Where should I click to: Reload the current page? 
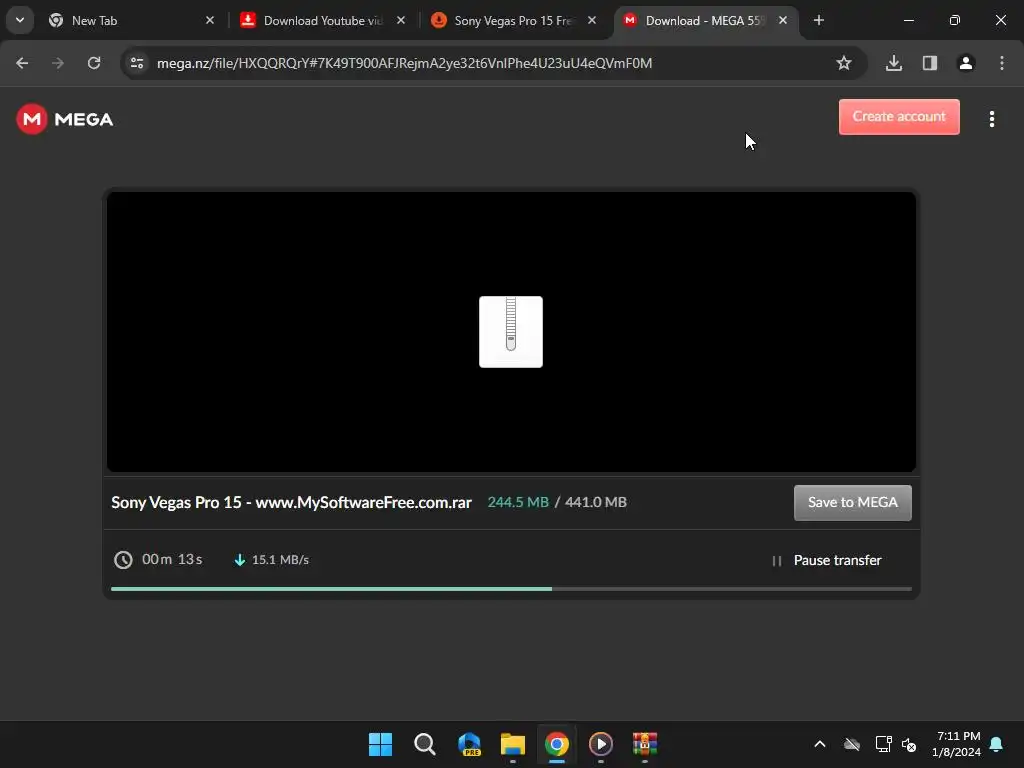pos(94,63)
